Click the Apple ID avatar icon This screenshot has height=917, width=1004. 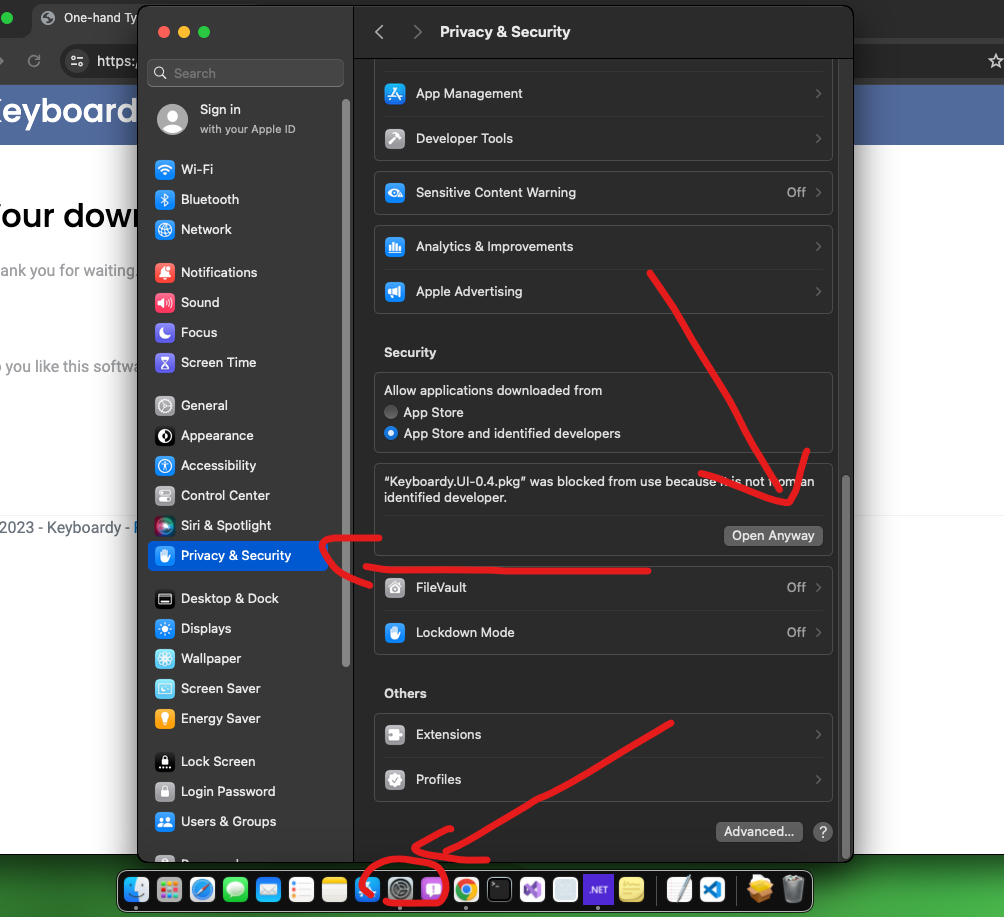click(x=173, y=119)
